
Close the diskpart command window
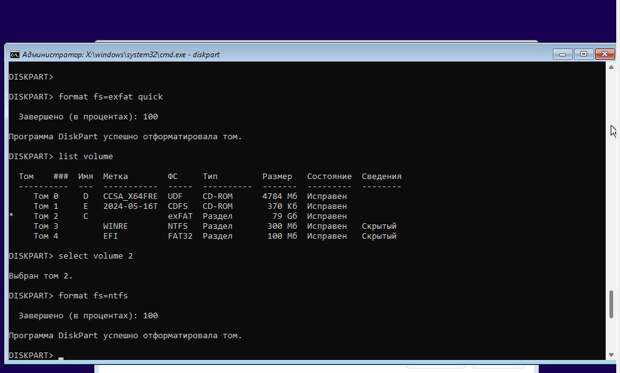click(605, 54)
